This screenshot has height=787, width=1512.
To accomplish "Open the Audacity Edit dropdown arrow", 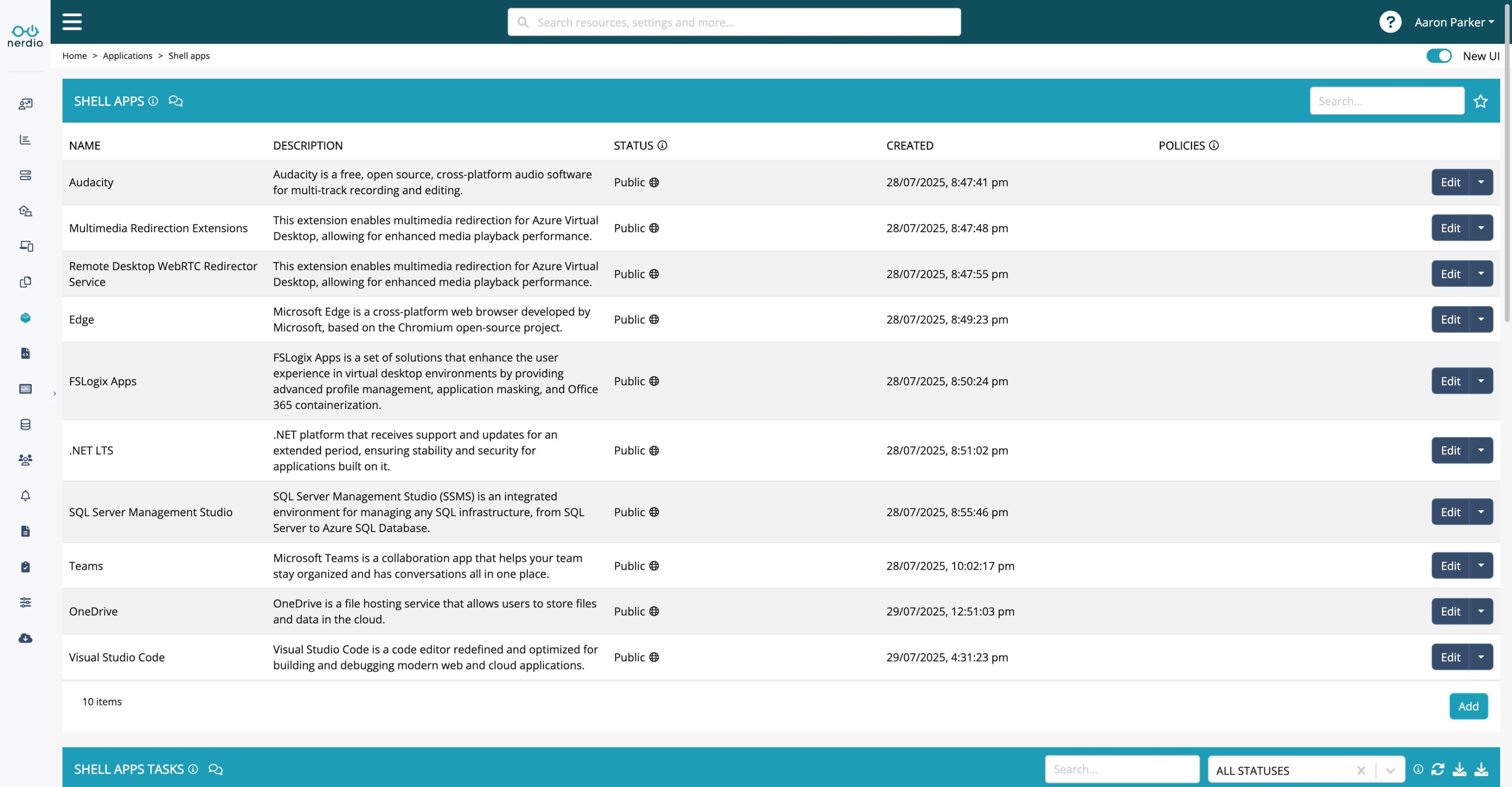I will pyautogui.click(x=1481, y=182).
